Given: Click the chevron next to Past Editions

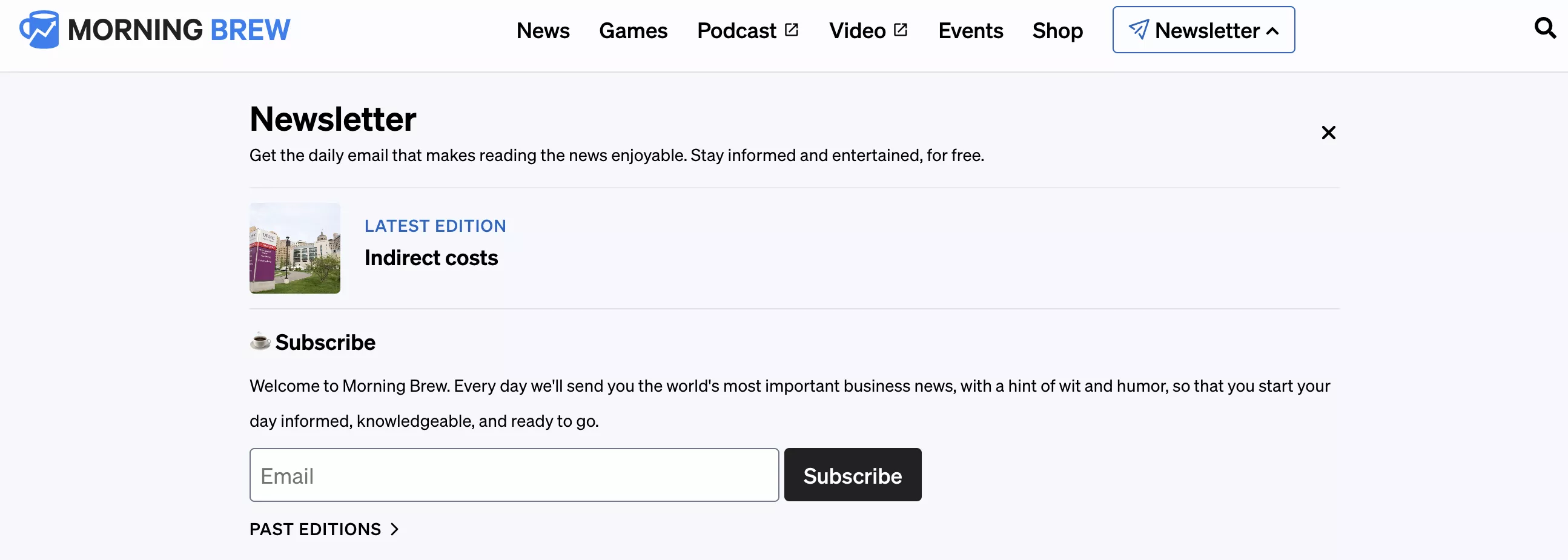Looking at the screenshot, I should pos(394,529).
